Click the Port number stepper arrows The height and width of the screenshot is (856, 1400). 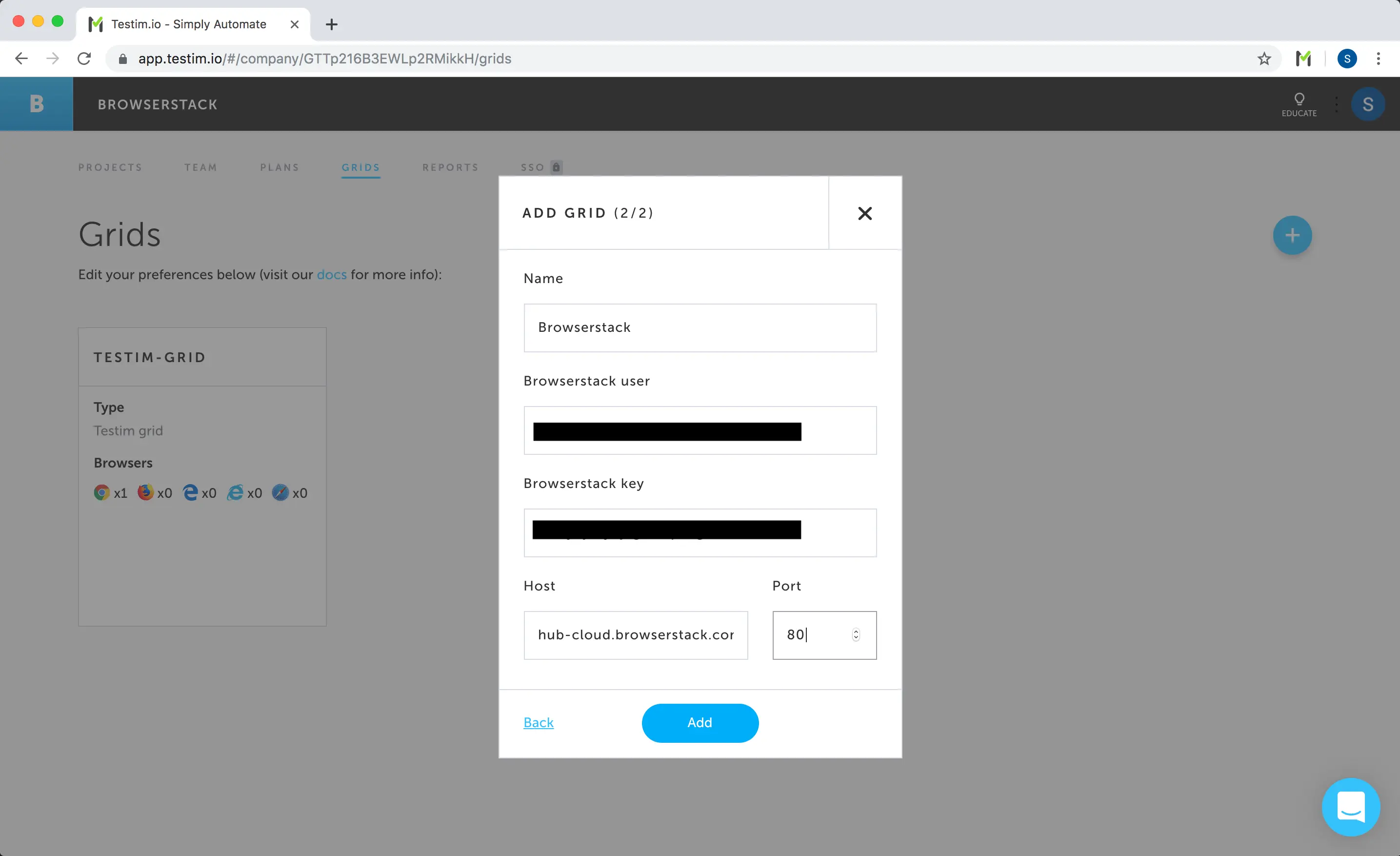point(856,635)
